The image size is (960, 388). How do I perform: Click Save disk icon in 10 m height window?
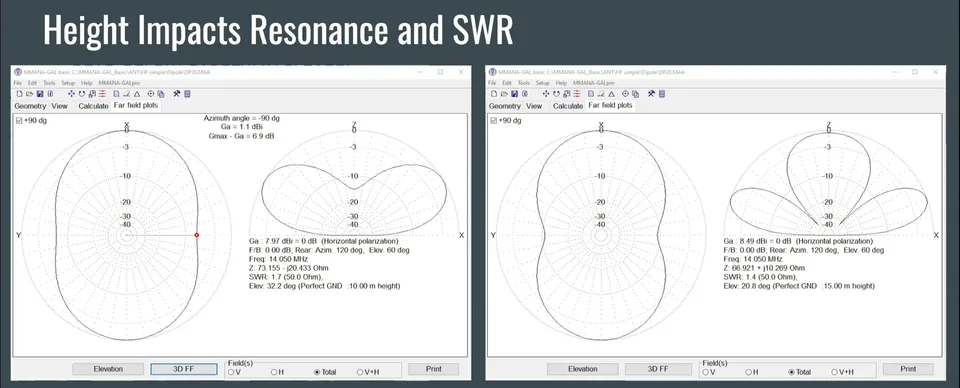40,94
